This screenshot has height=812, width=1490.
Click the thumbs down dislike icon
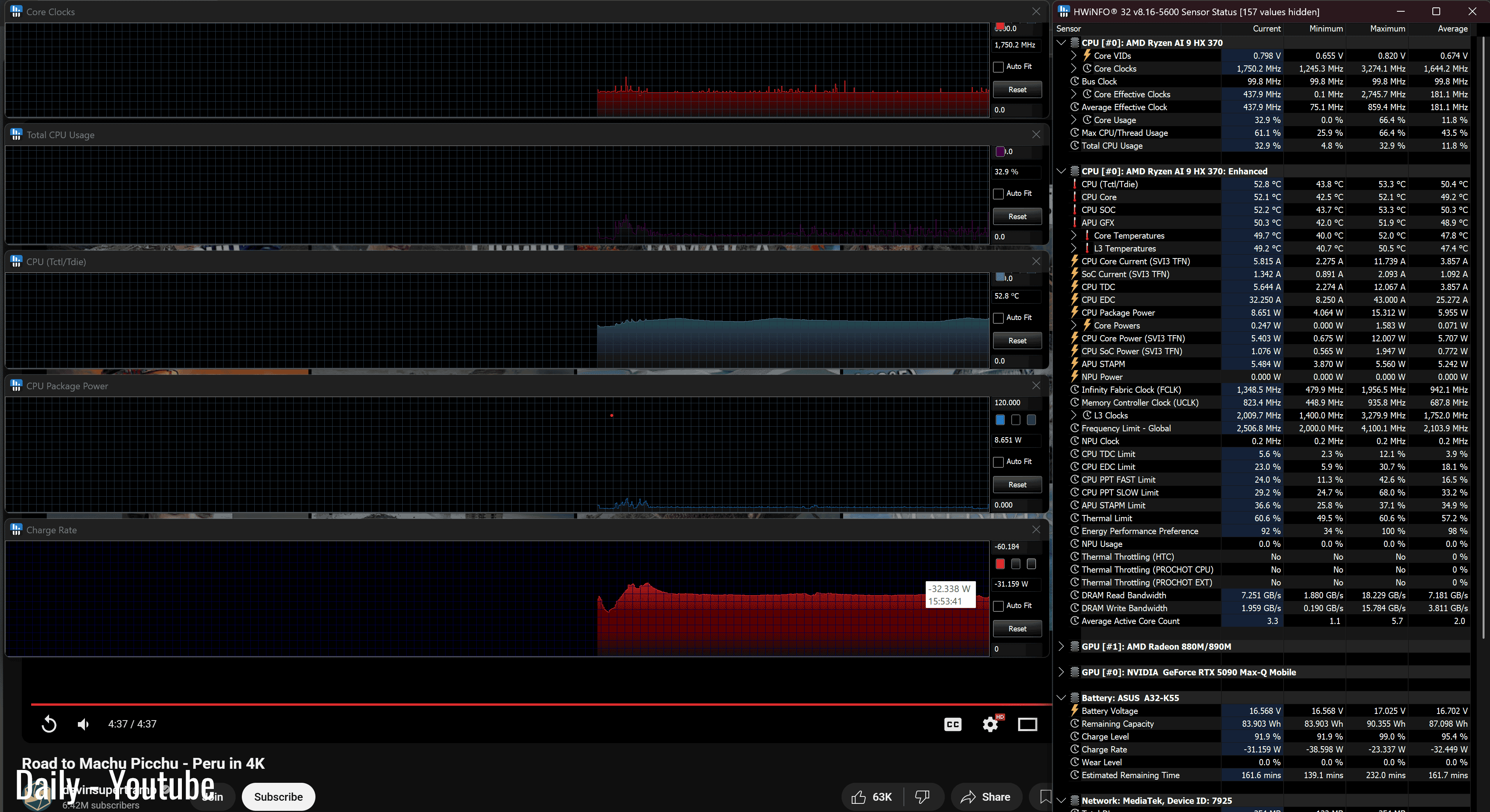(923, 797)
